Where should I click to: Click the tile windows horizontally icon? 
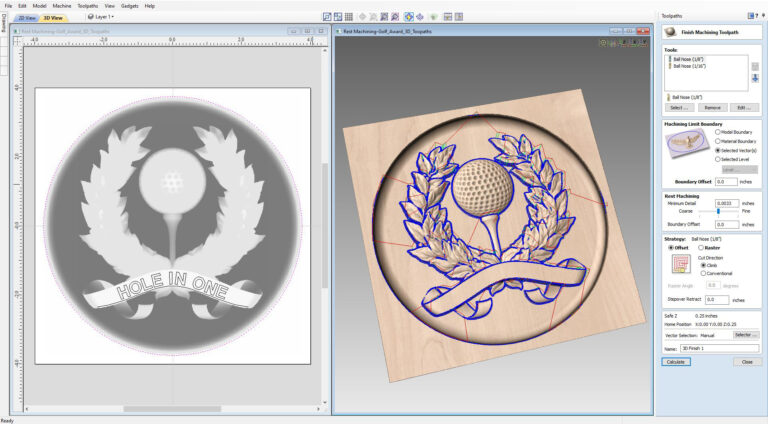tap(448, 17)
